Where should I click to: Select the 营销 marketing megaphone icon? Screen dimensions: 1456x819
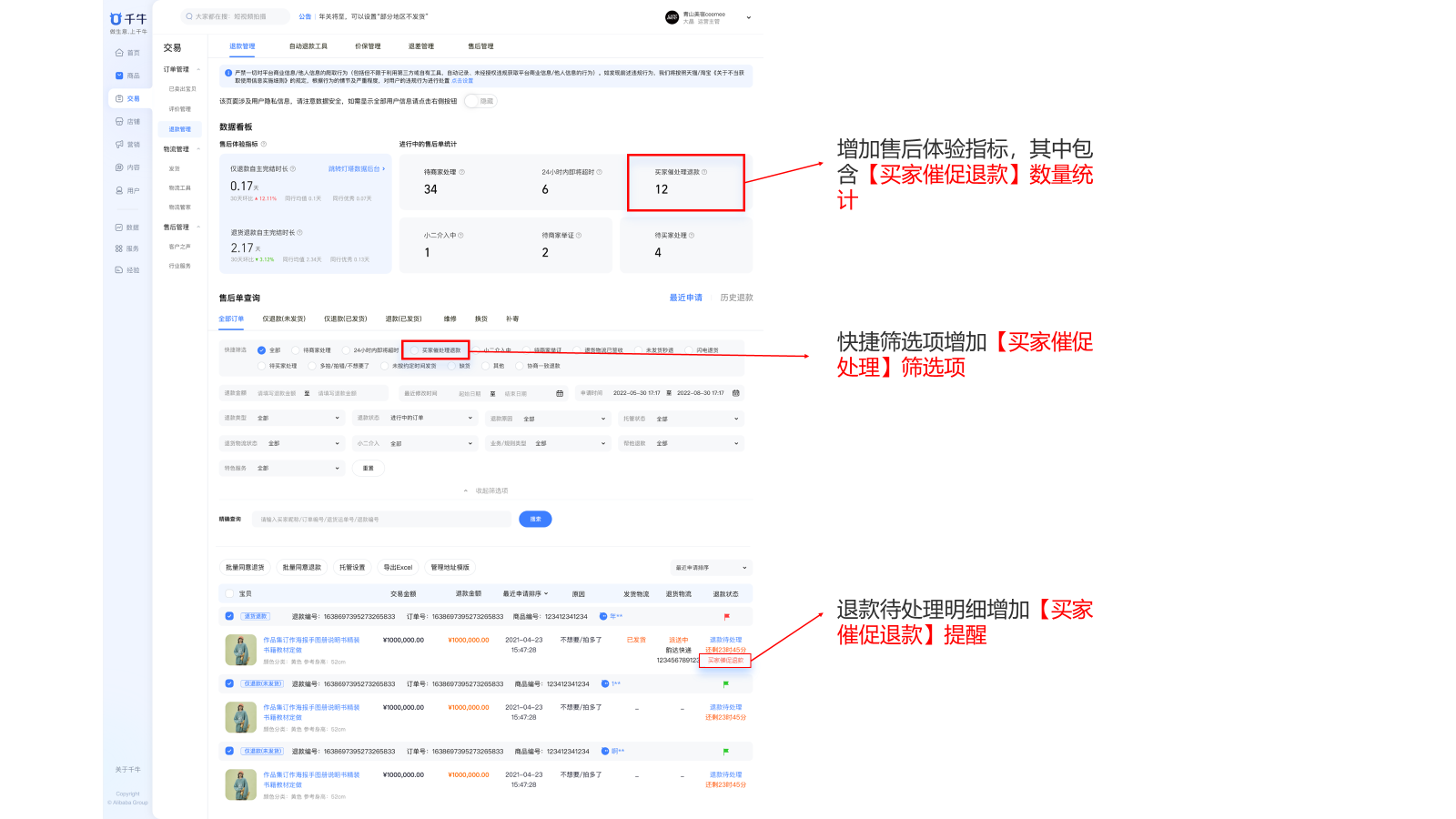pos(119,145)
